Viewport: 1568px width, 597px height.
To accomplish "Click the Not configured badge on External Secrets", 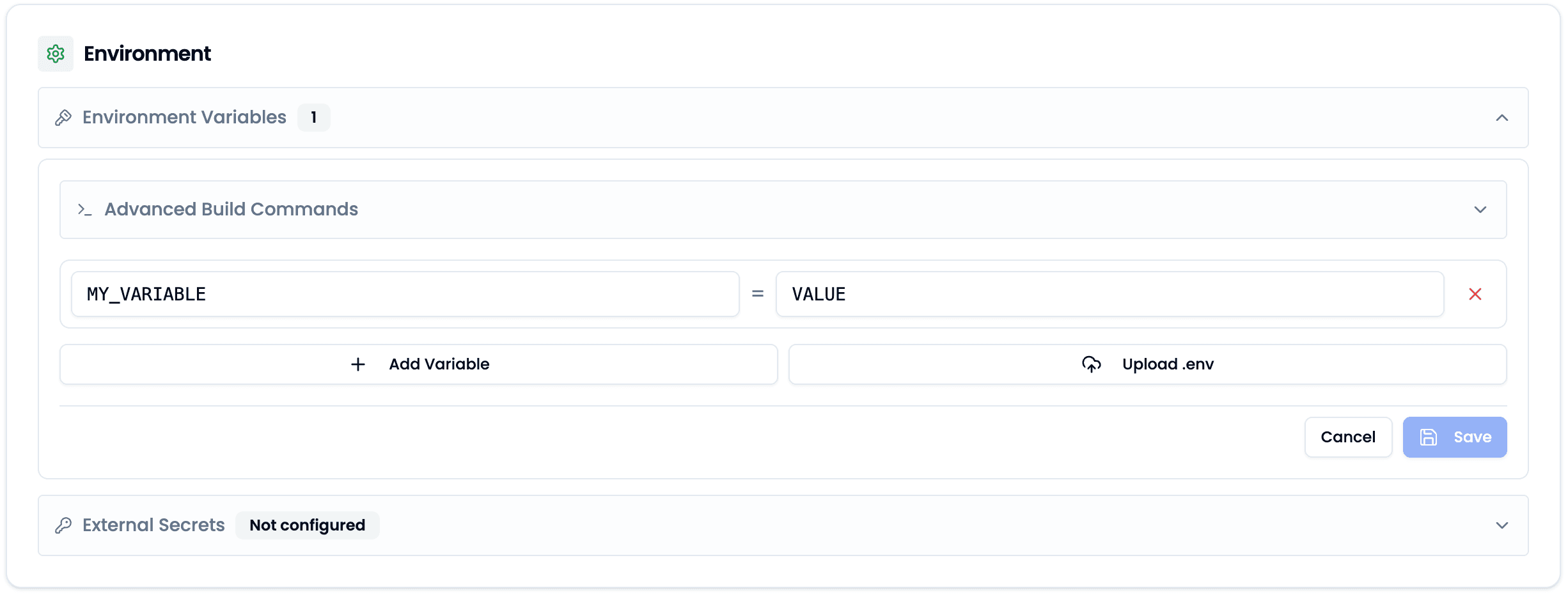I will (x=307, y=525).
